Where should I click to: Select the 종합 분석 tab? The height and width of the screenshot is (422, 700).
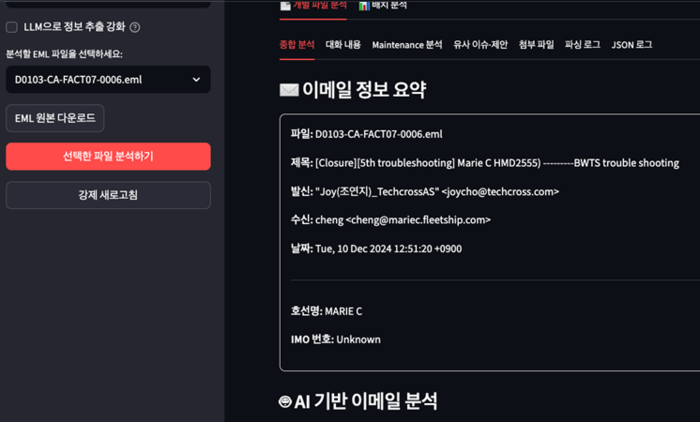tap(297, 45)
